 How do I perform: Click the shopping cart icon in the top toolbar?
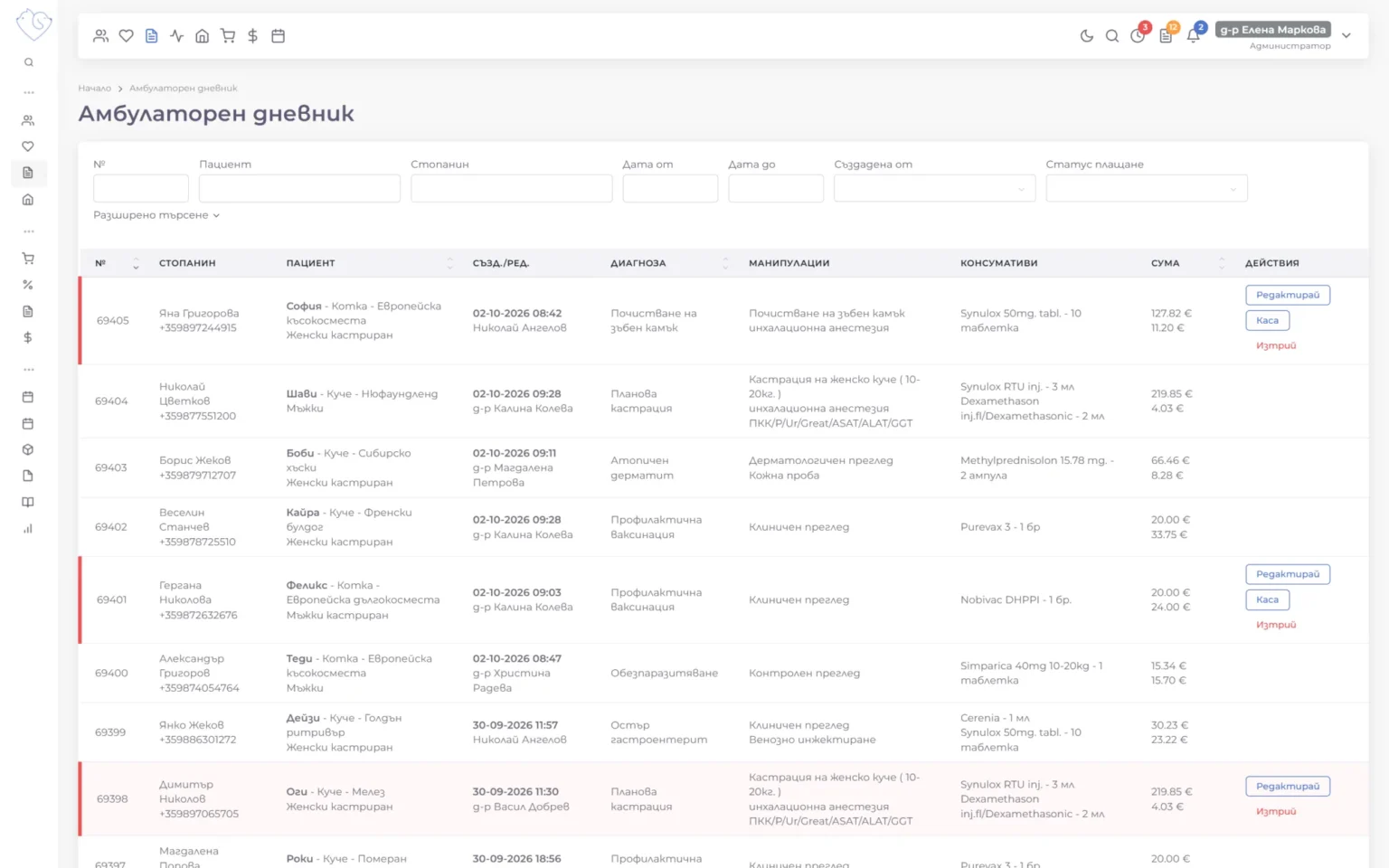228,36
